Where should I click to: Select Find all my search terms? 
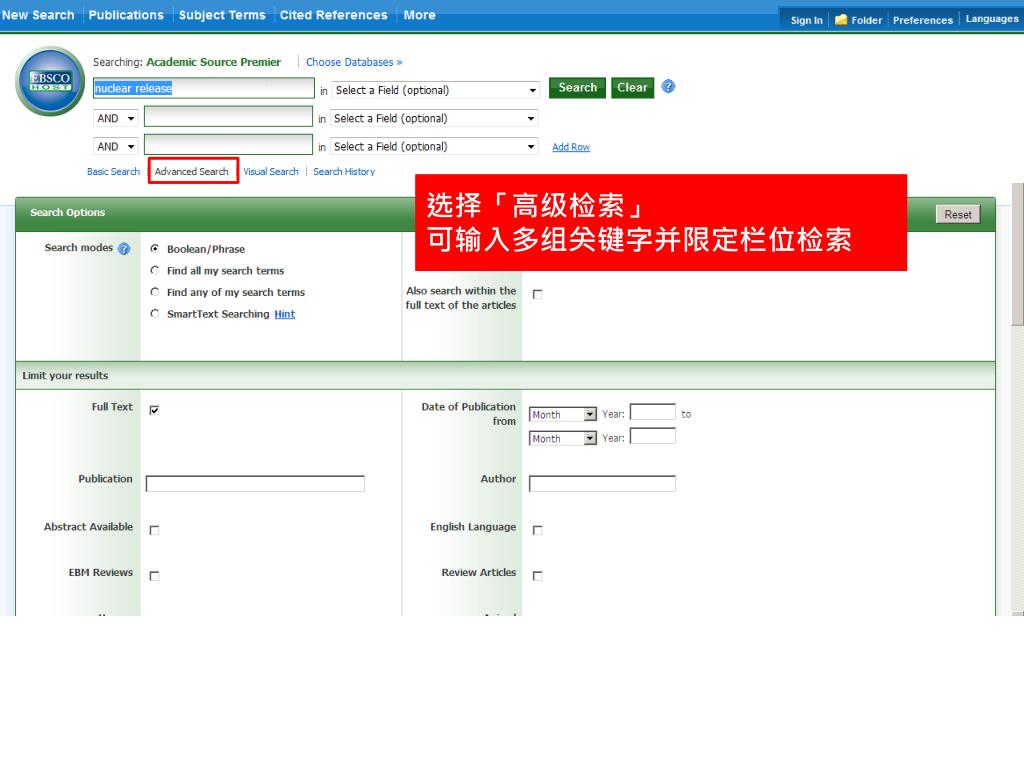pos(155,270)
